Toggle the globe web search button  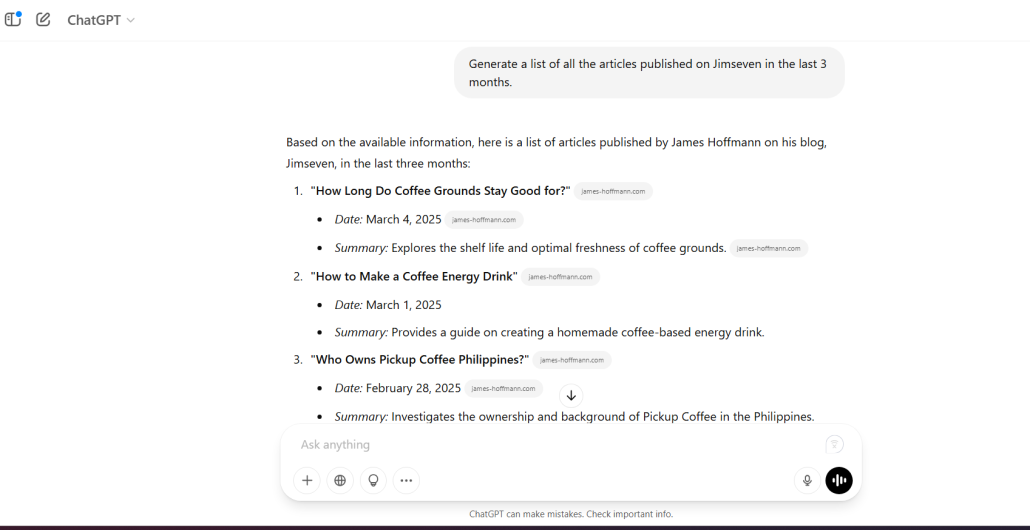click(340, 480)
